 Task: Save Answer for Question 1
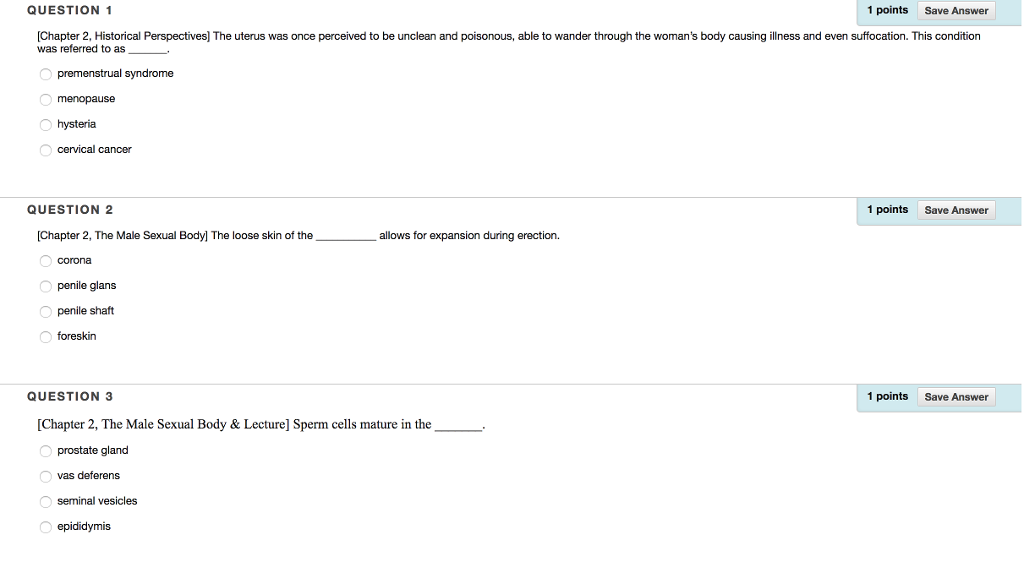956,10
